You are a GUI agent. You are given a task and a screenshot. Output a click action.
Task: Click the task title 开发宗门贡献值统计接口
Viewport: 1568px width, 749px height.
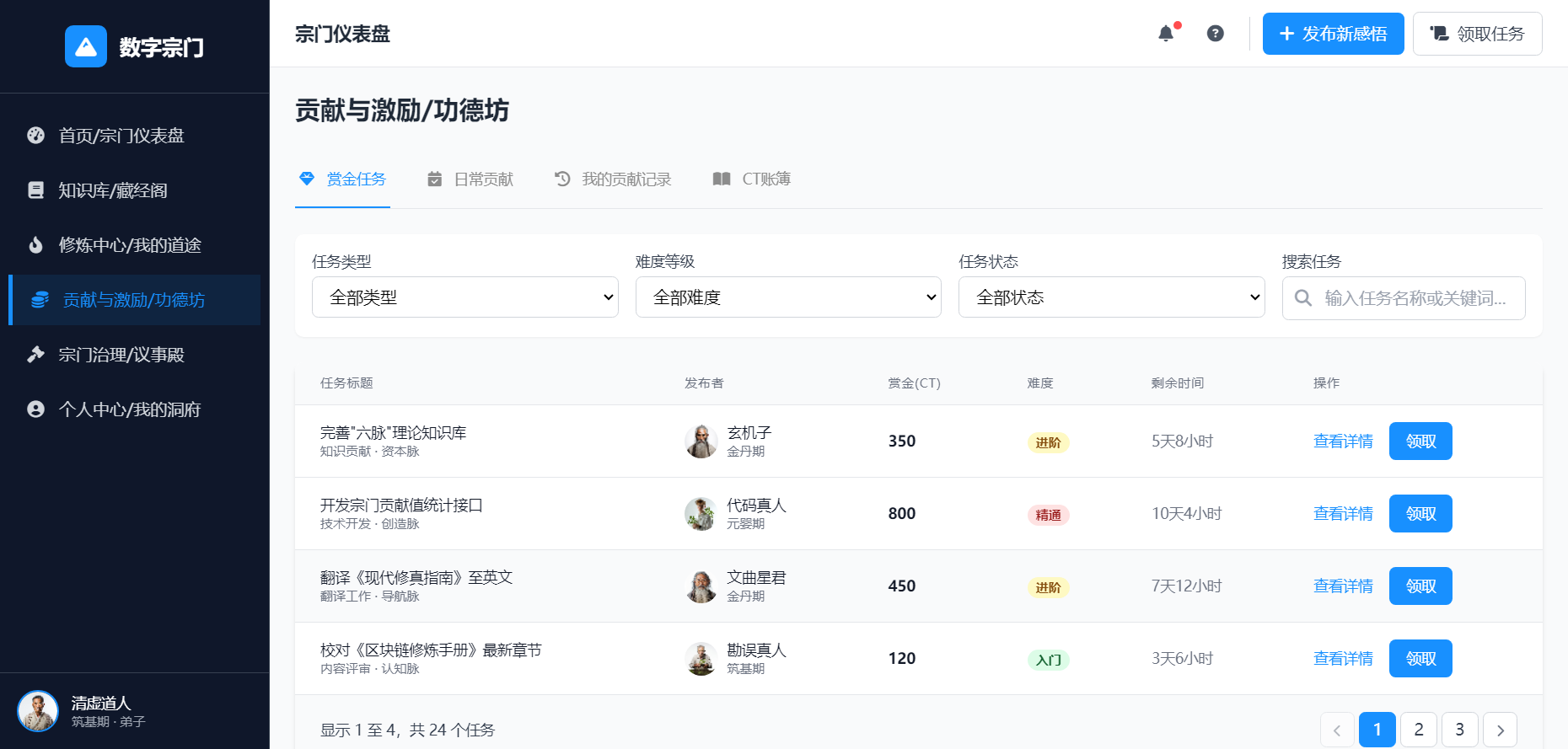tap(401, 506)
